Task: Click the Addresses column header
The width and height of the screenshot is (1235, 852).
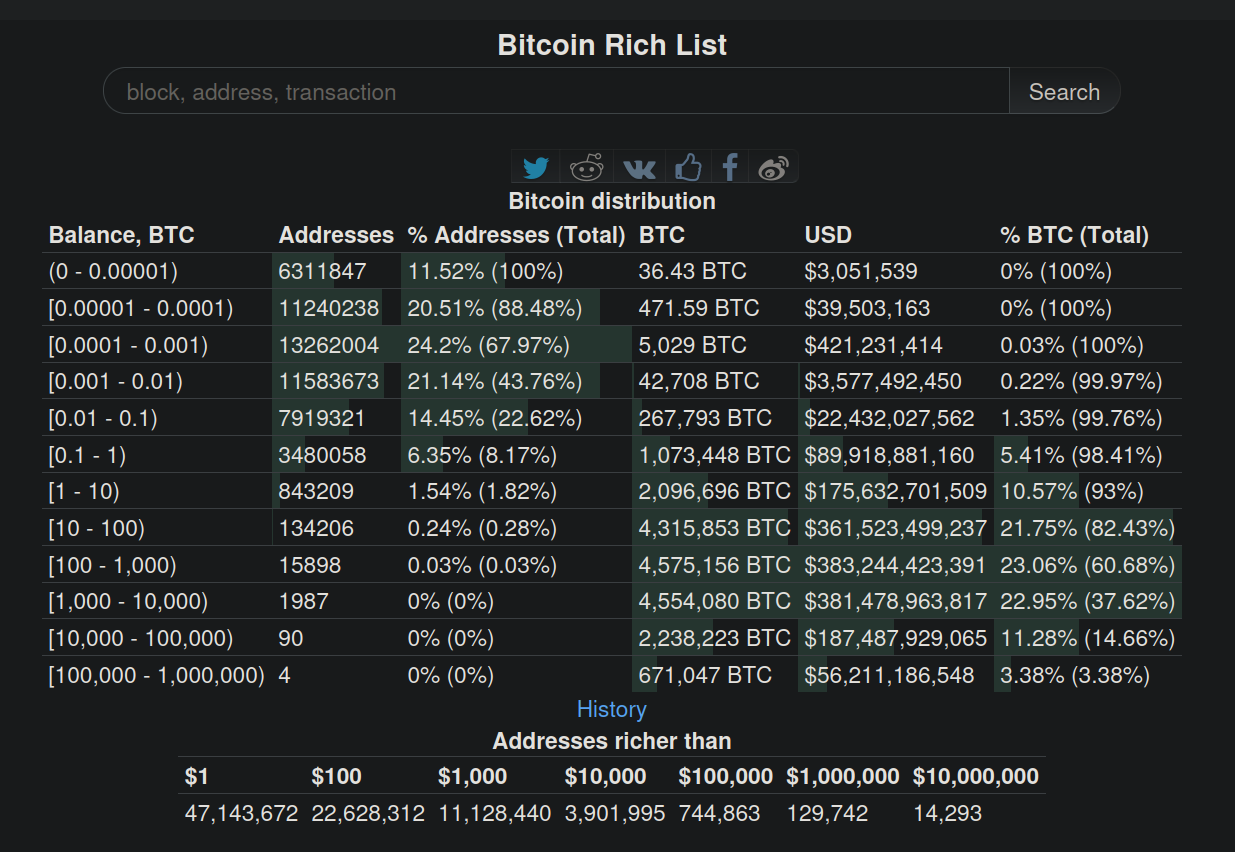Action: (x=336, y=235)
